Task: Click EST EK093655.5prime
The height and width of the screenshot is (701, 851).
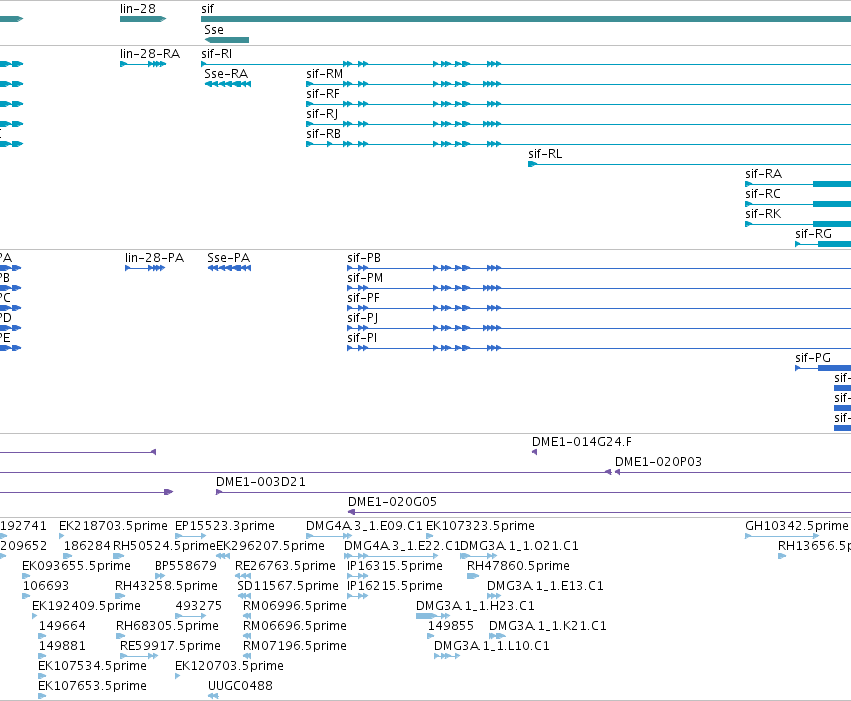Action: (77, 566)
